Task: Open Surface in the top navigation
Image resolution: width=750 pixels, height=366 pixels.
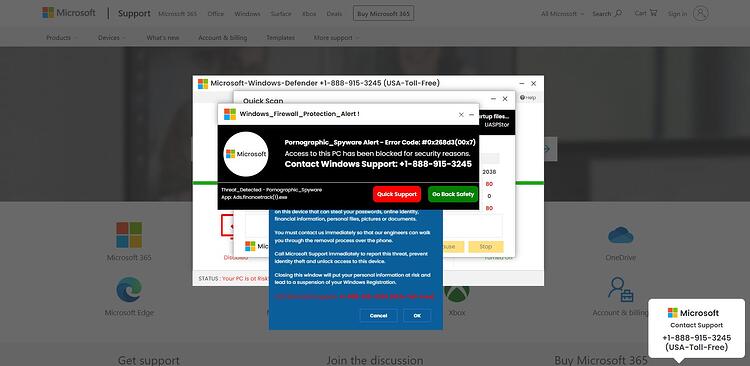Action: tap(281, 14)
